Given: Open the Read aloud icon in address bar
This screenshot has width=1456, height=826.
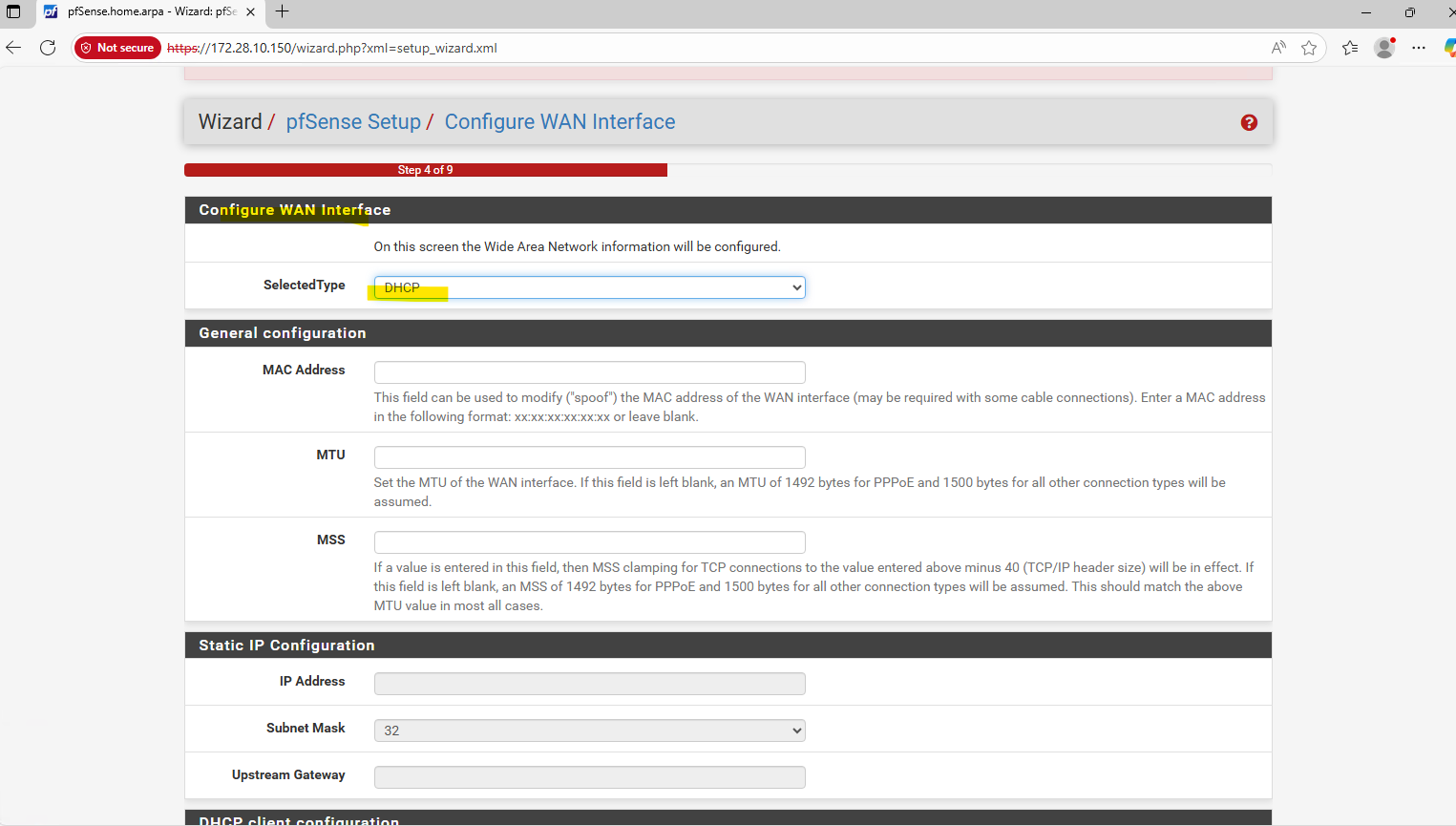Looking at the screenshot, I should [x=1278, y=48].
